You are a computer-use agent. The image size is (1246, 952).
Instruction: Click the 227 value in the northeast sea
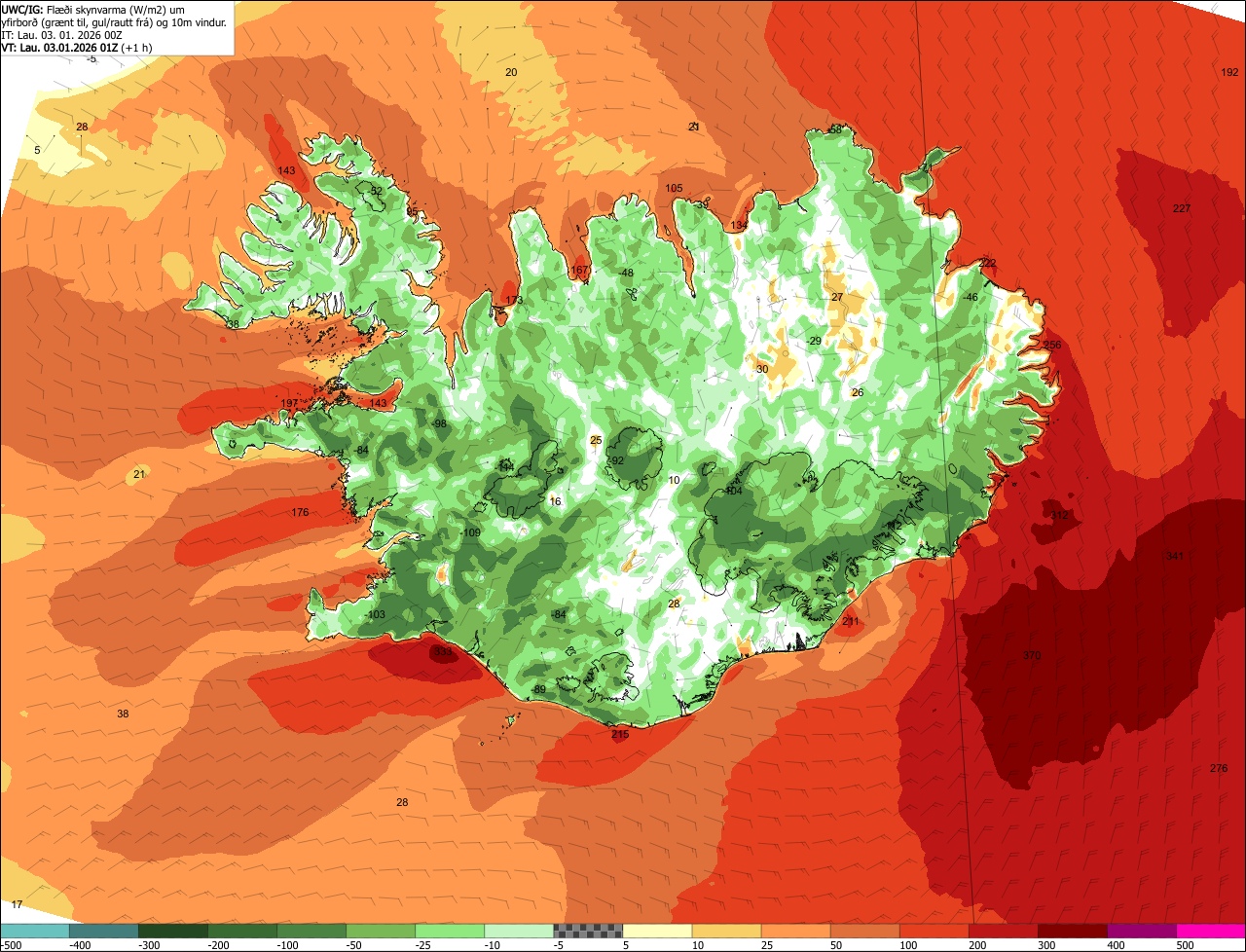[1182, 208]
